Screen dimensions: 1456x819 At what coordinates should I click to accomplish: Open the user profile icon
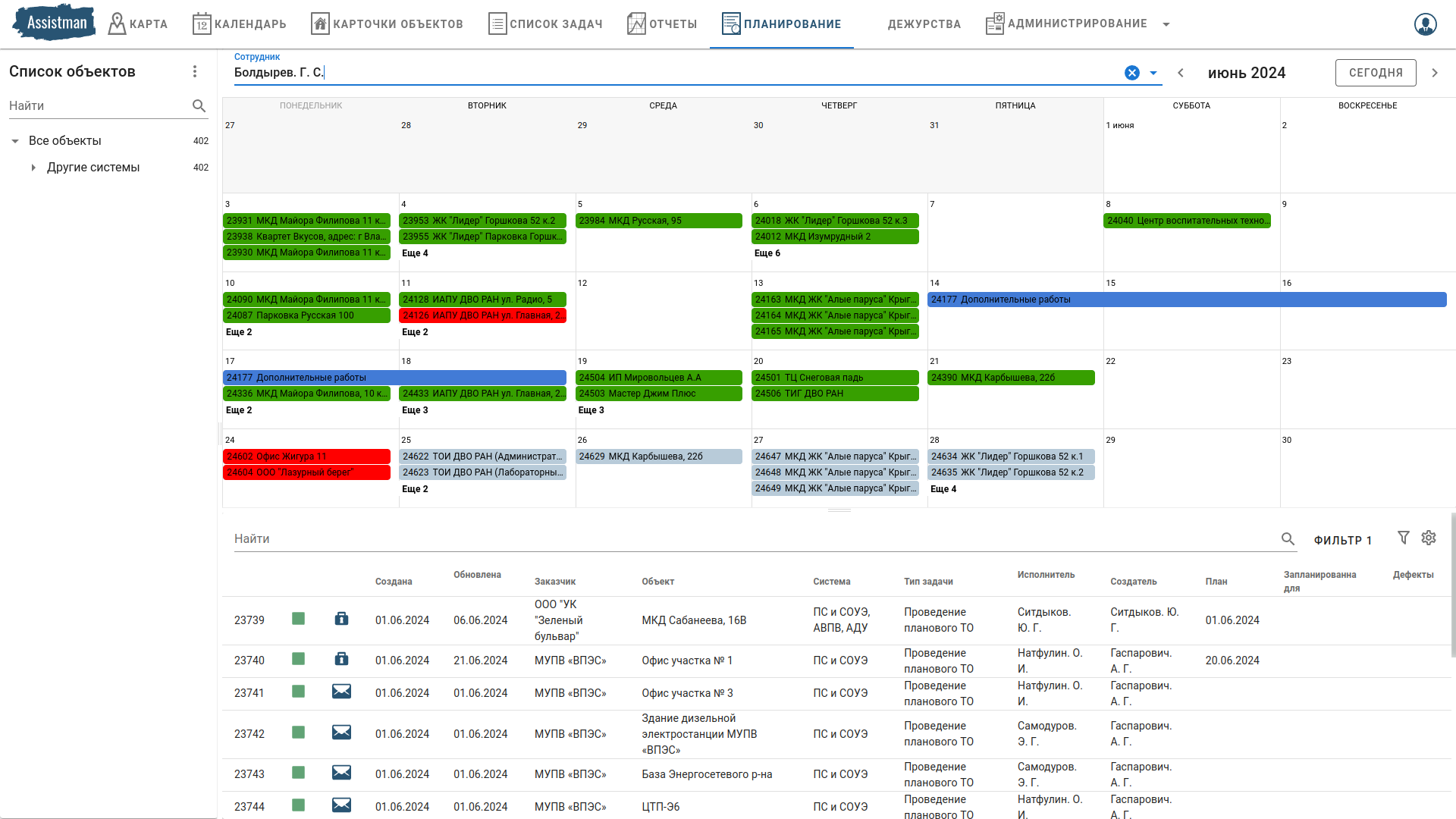(x=1425, y=24)
